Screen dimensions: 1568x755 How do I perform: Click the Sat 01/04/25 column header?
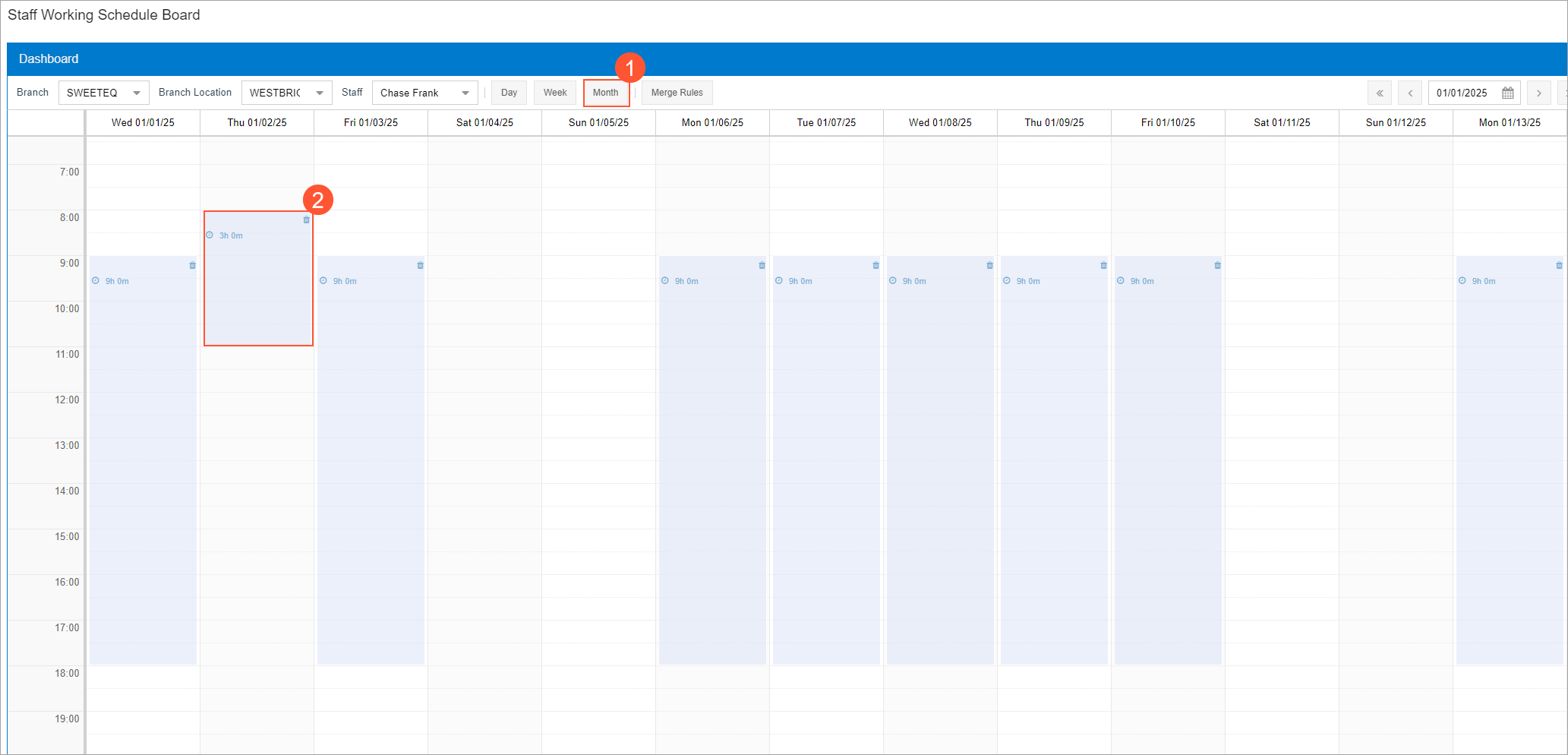[484, 122]
